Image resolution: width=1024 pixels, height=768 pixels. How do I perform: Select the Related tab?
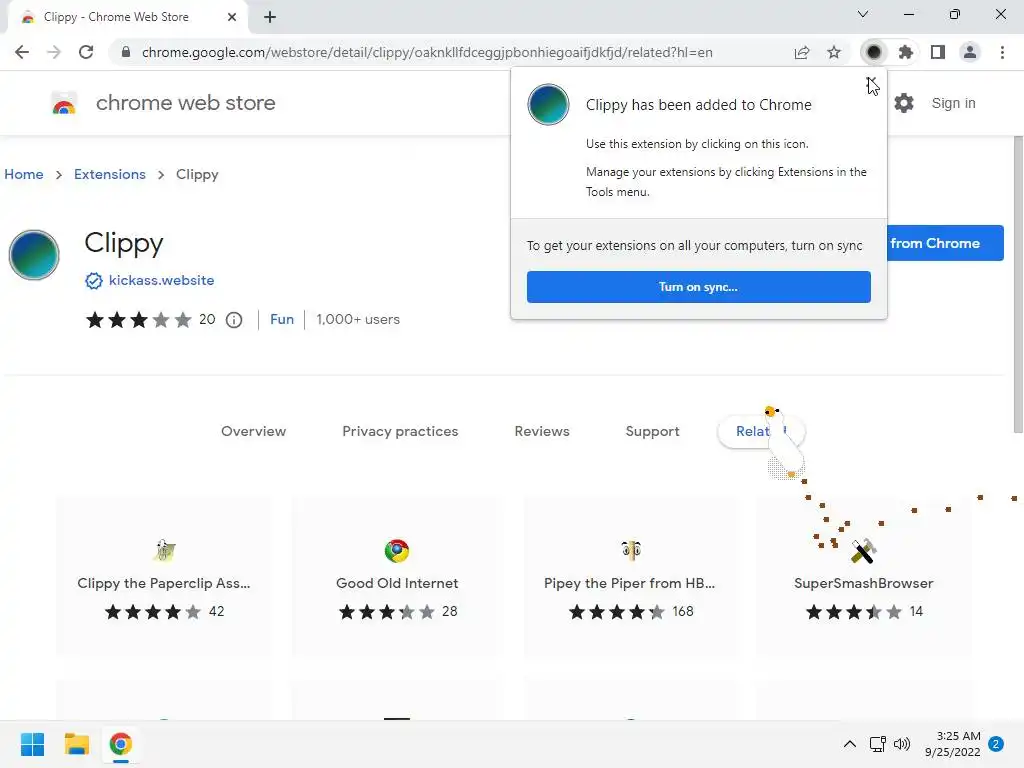point(761,432)
